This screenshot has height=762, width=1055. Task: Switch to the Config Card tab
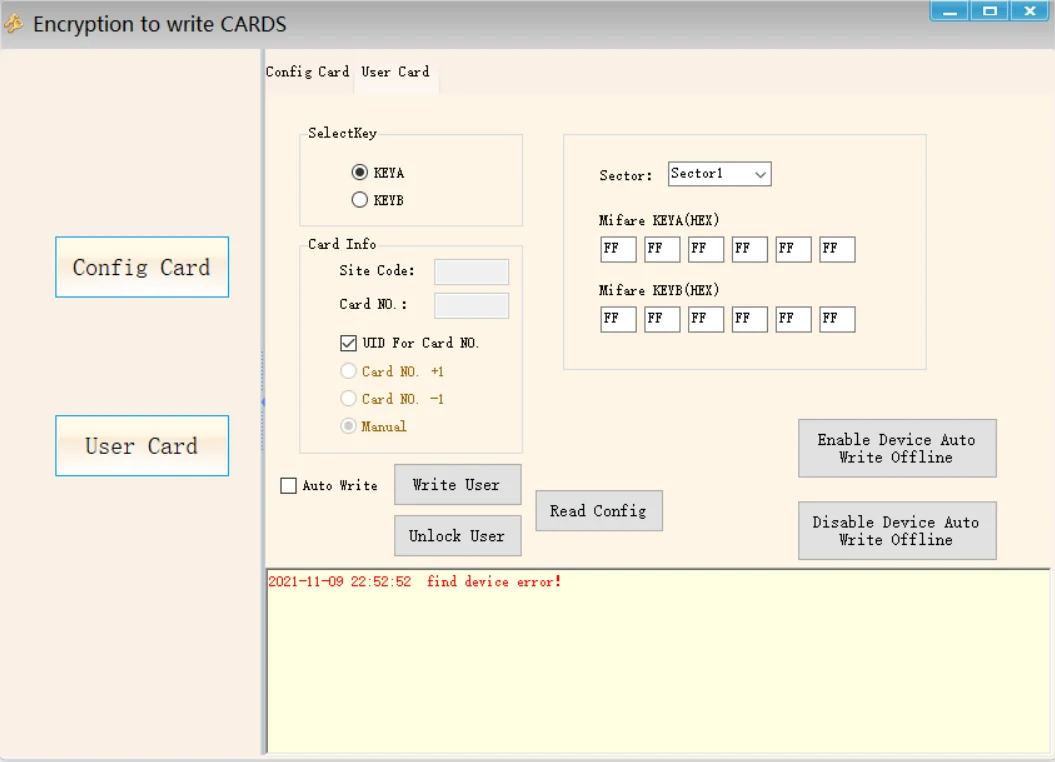coord(307,72)
